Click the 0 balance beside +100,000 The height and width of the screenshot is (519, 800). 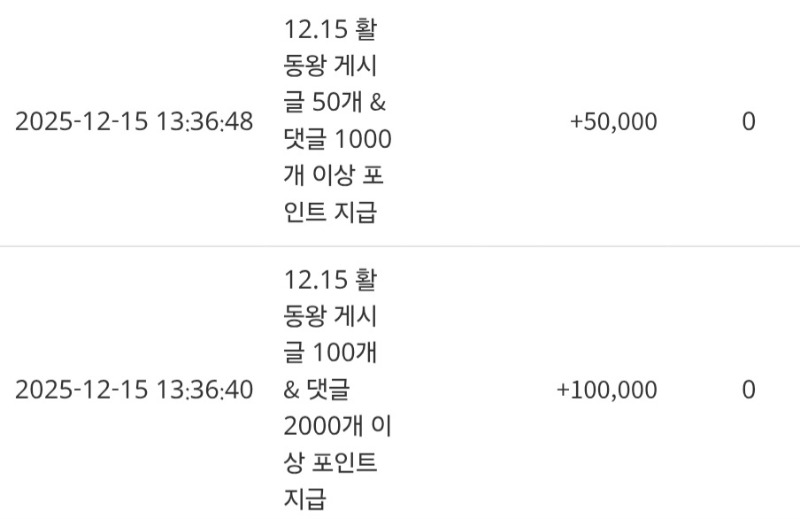coord(748,389)
